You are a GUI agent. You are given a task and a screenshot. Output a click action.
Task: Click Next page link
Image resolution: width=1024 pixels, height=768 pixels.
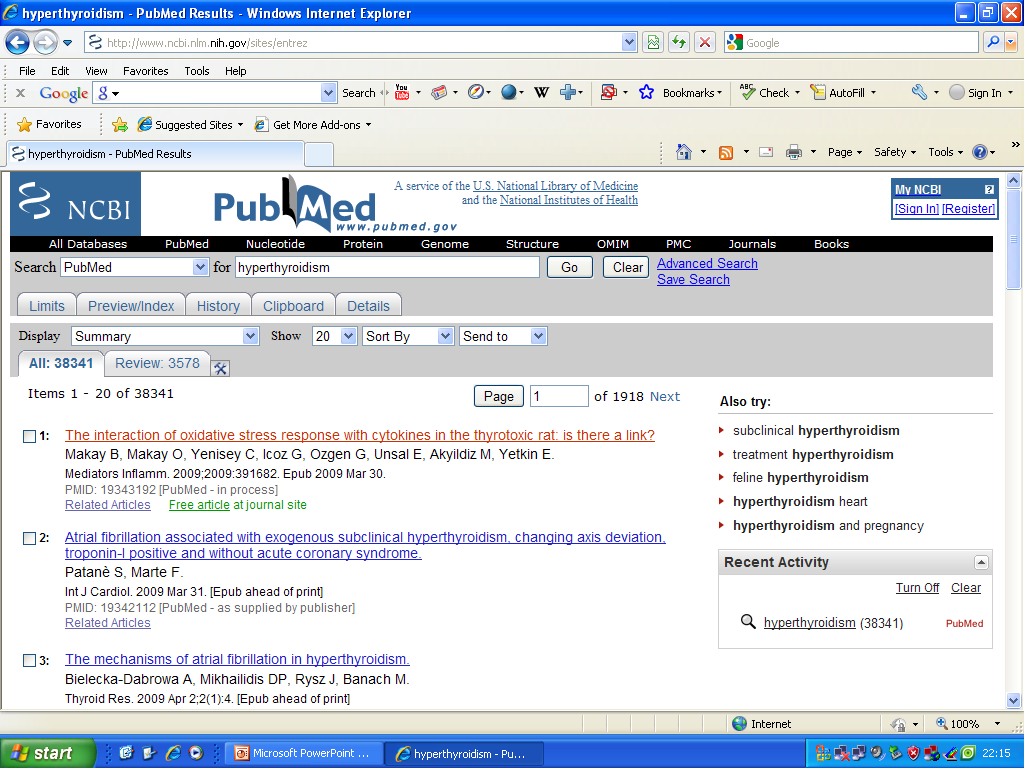665,396
